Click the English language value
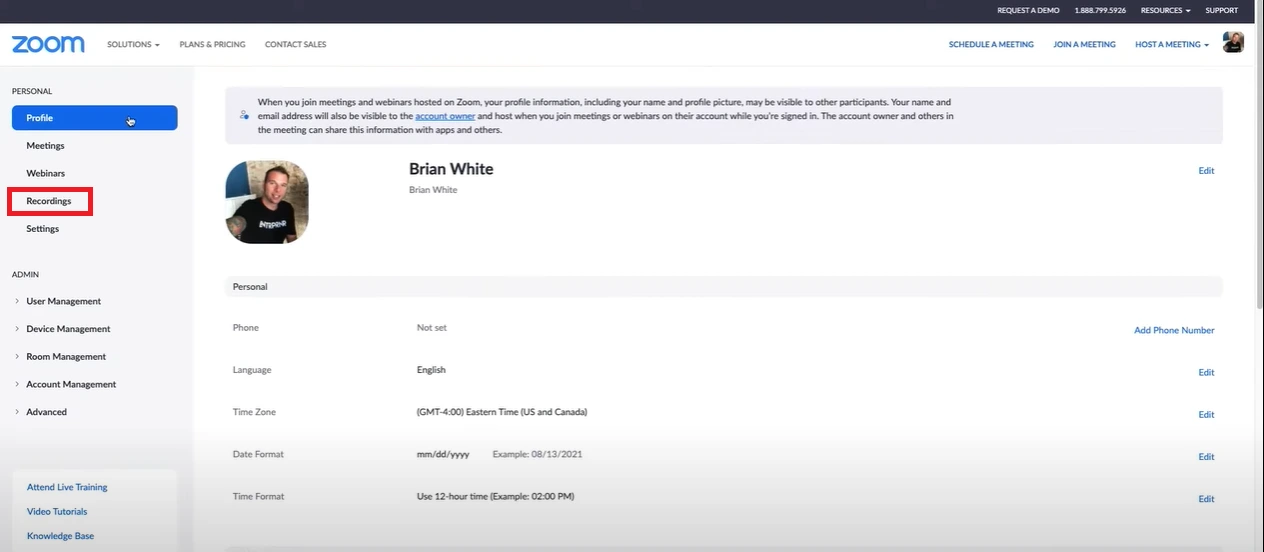1264x552 pixels. point(431,370)
